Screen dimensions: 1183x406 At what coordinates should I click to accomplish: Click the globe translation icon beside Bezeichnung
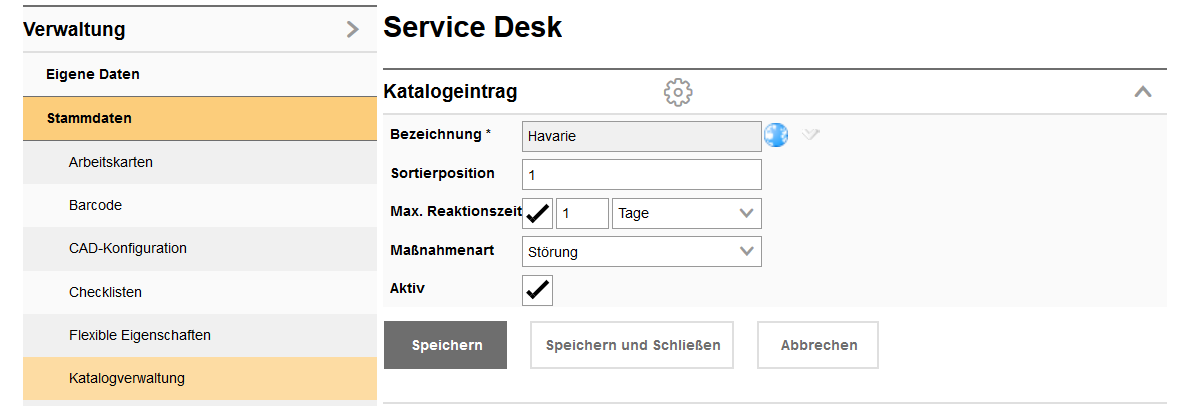click(x=776, y=135)
